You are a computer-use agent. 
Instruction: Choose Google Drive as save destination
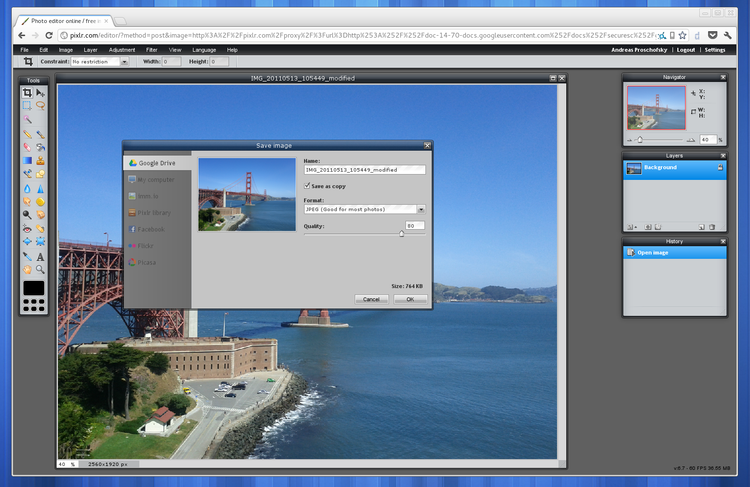pyautogui.click(x=157, y=162)
